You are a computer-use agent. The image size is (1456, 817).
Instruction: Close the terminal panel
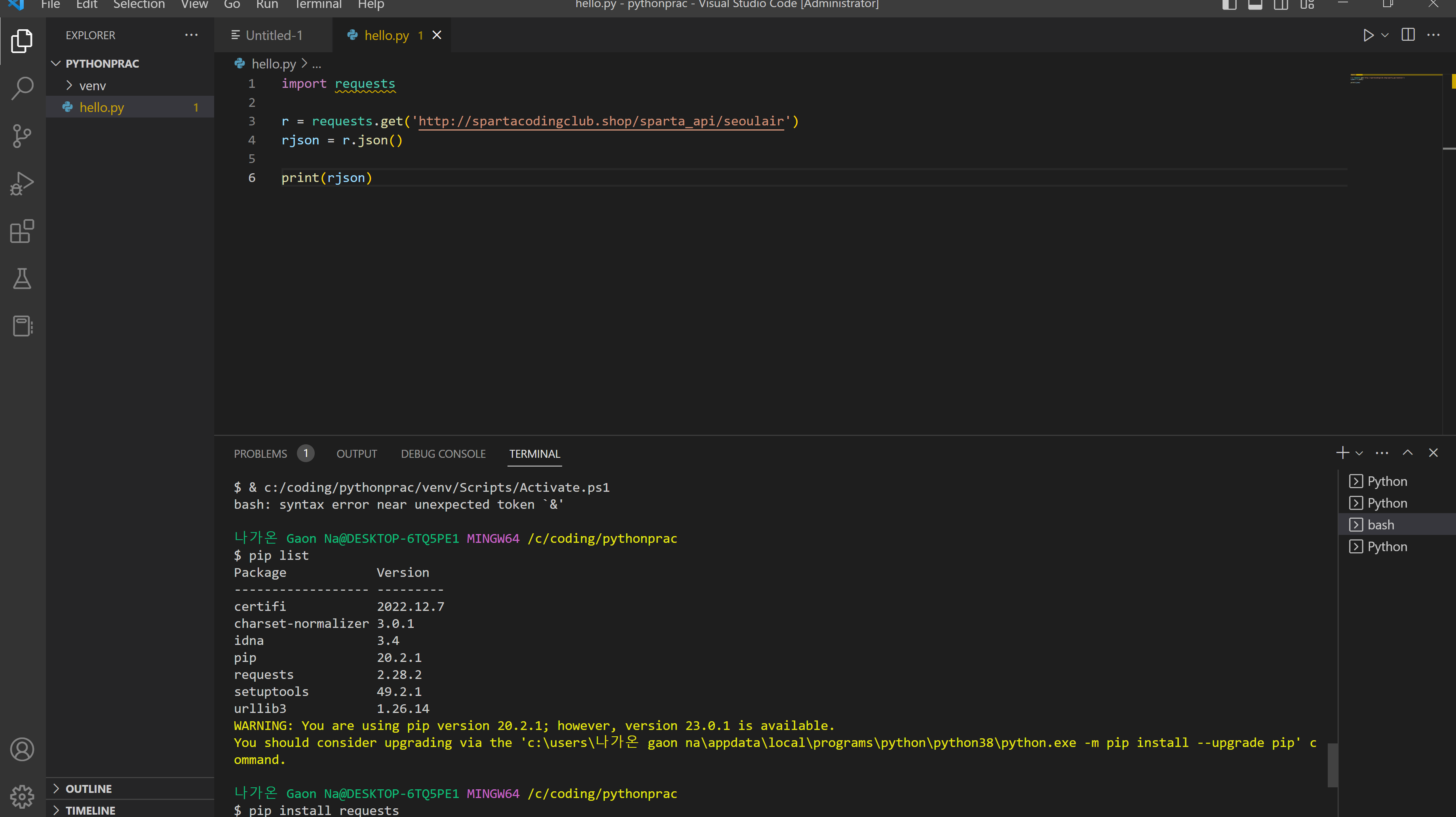(1433, 453)
